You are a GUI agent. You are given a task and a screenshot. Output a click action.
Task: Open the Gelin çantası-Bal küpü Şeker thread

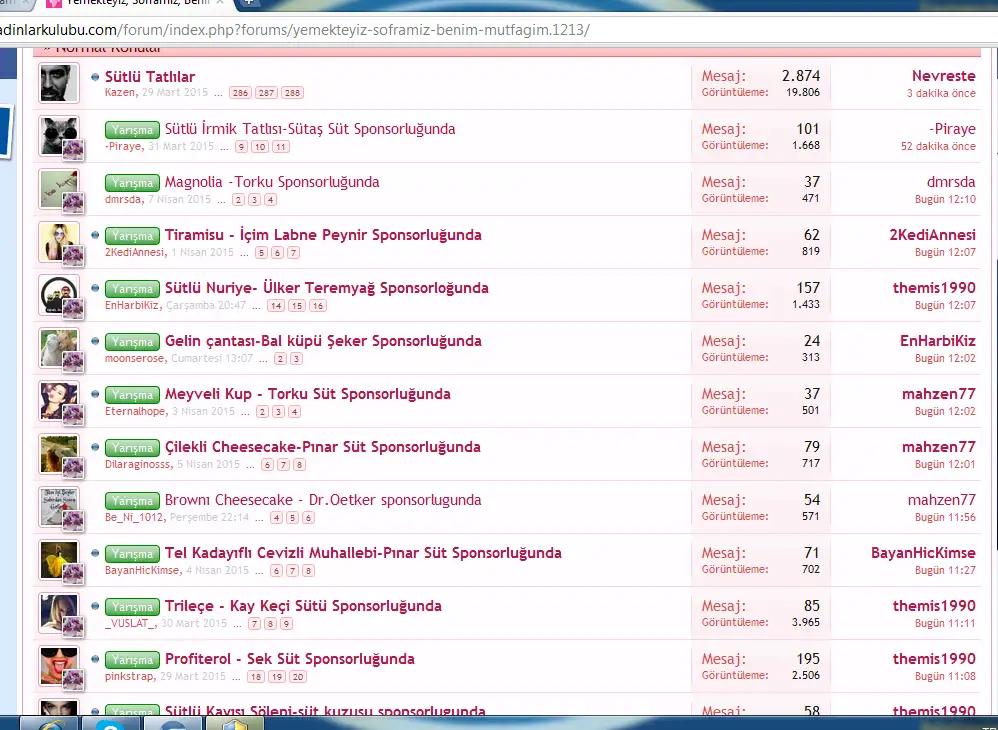pos(323,341)
